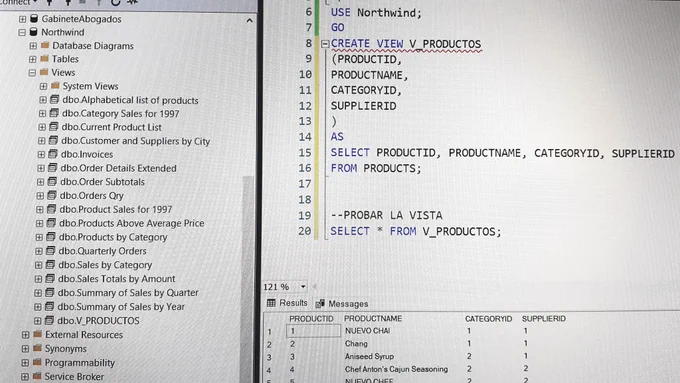Click the view icon of Quarterly Orders
This screenshot has height=383, width=680.
pyautogui.click(x=50, y=251)
